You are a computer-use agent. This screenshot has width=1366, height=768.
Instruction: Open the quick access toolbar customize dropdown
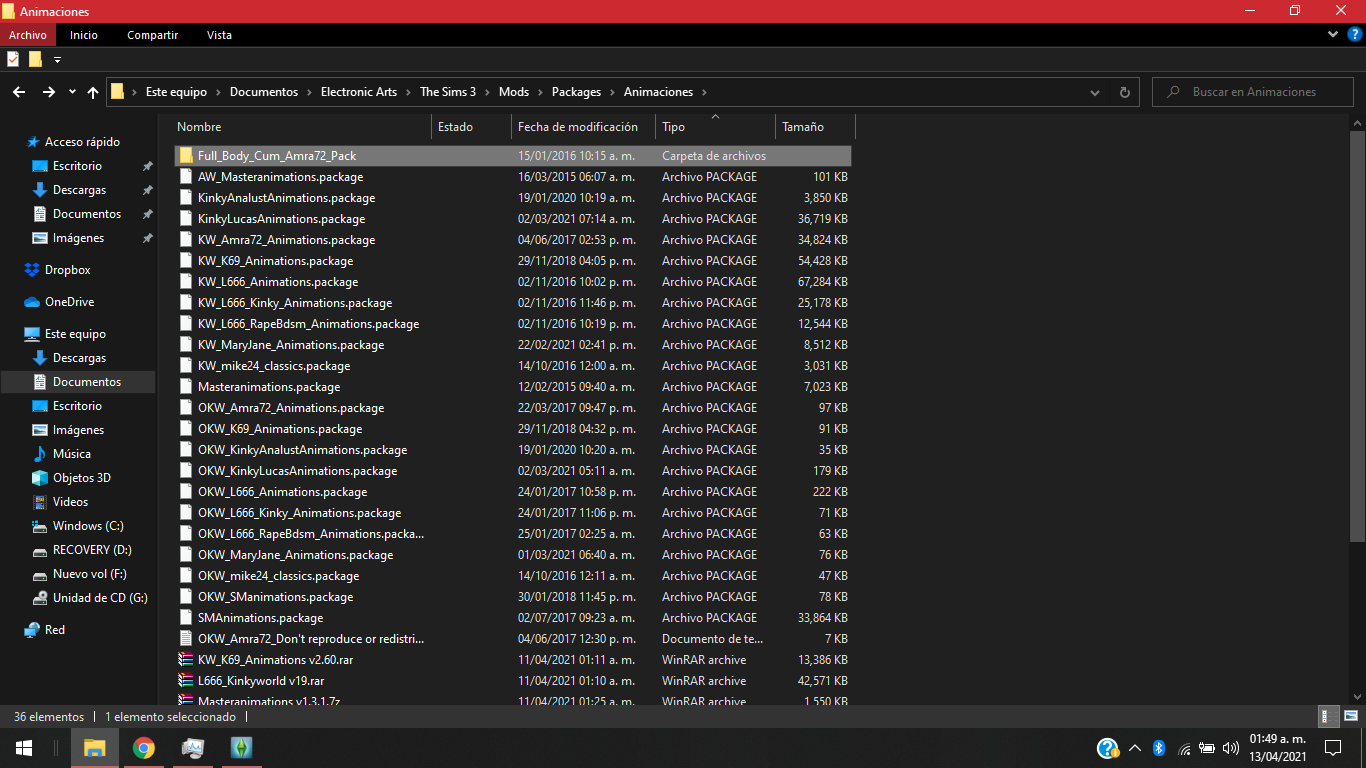(x=57, y=60)
